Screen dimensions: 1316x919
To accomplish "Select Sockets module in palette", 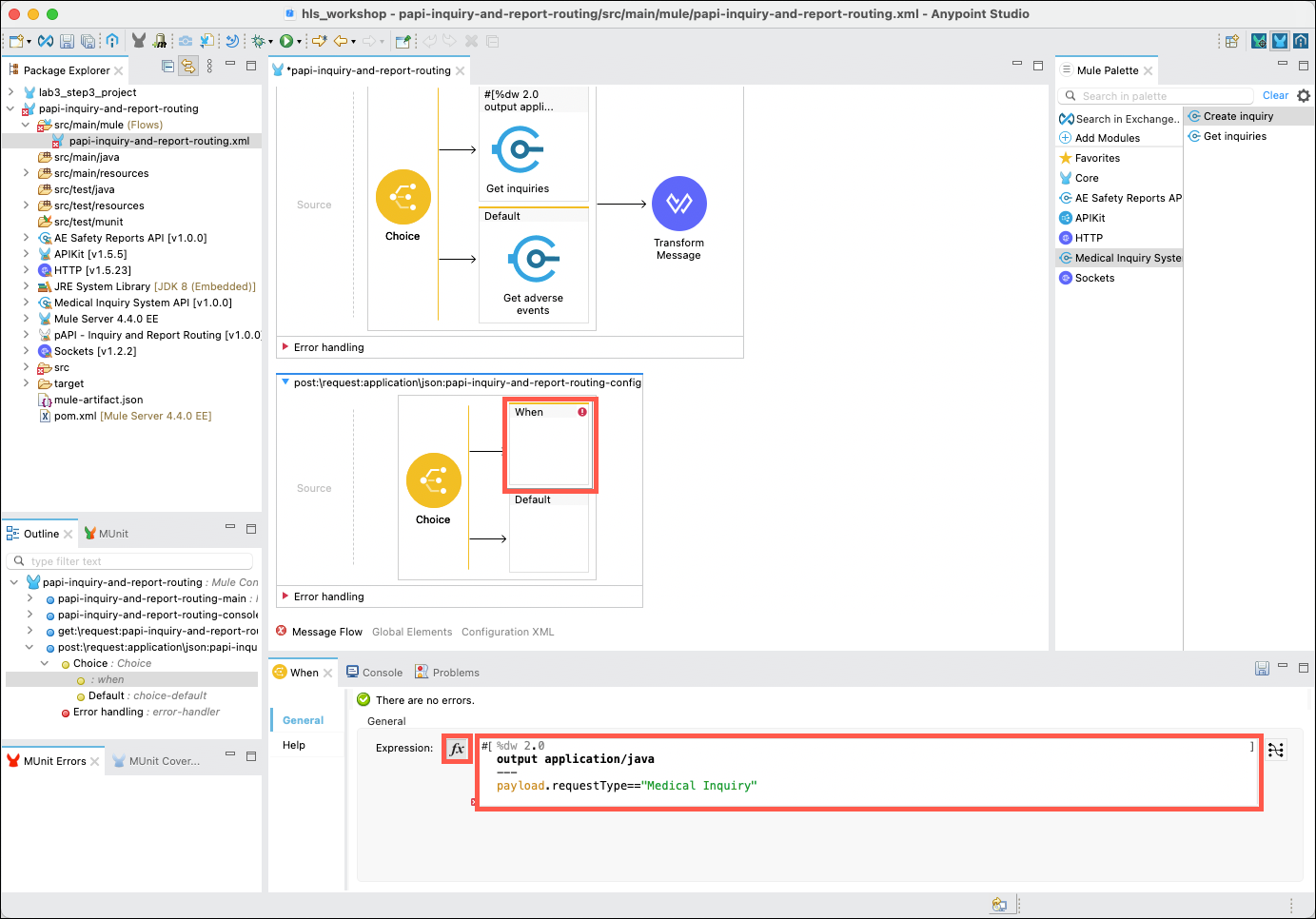I will (x=1087, y=278).
